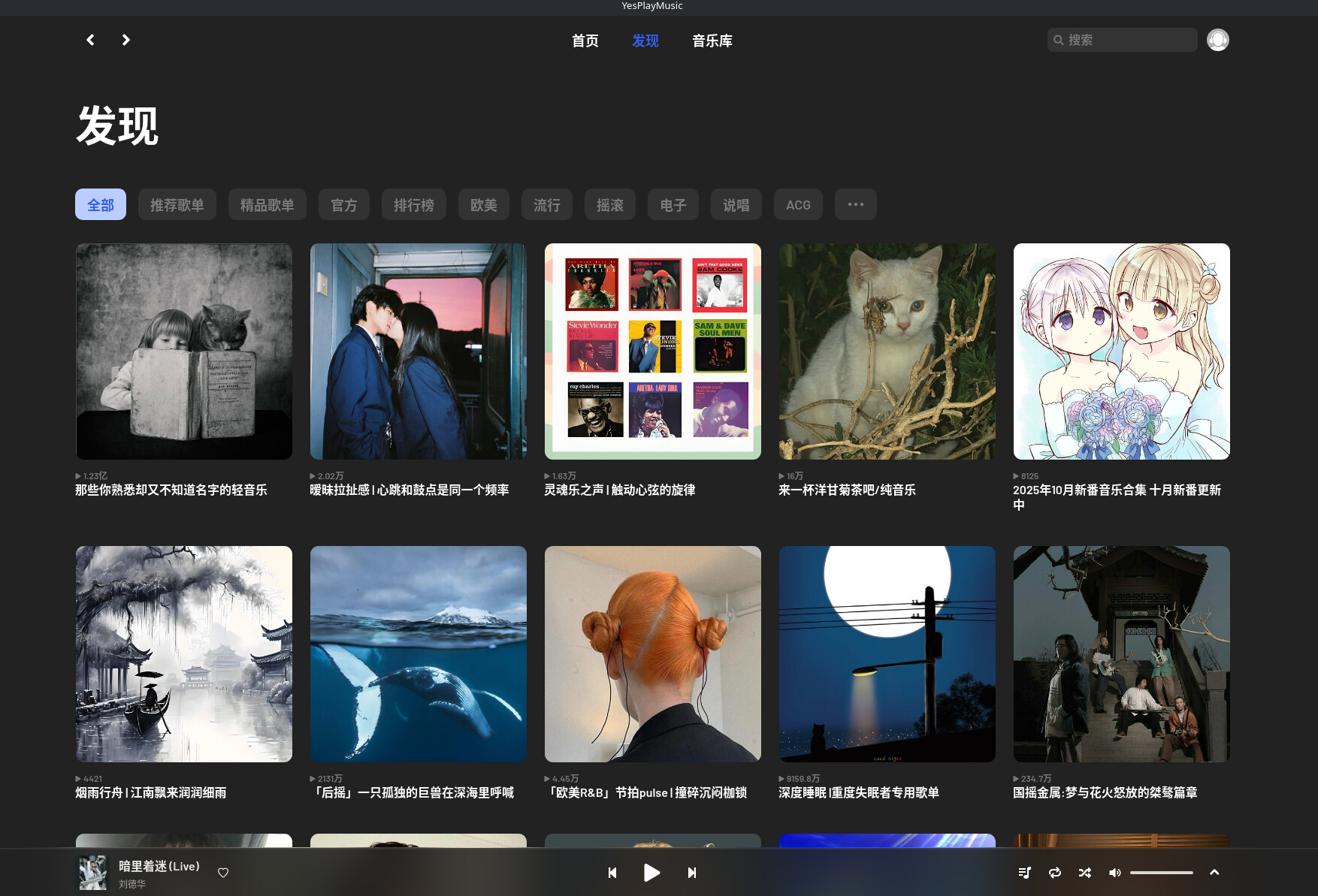Screen dimensions: 1318x896
Task: Adjust the volume slider
Action: click(1161, 872)
